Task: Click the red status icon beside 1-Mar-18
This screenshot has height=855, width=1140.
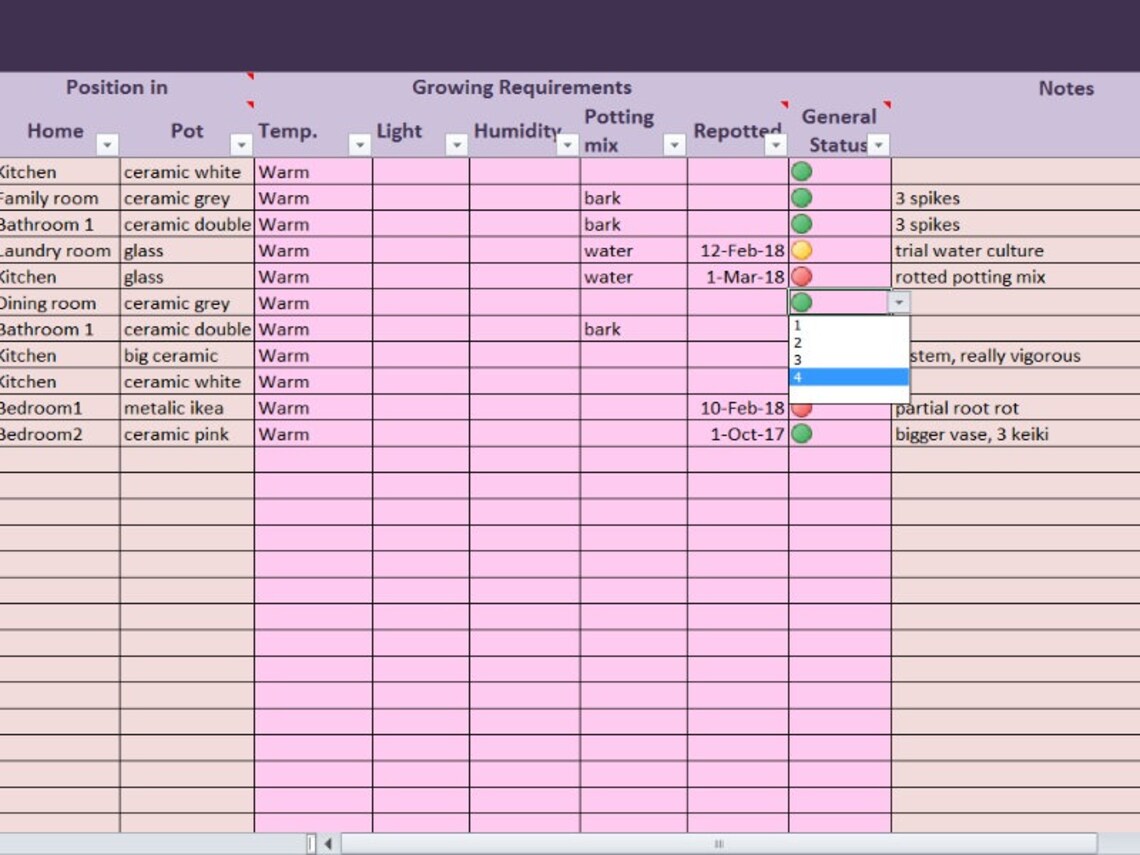Action: coord(799,276)
